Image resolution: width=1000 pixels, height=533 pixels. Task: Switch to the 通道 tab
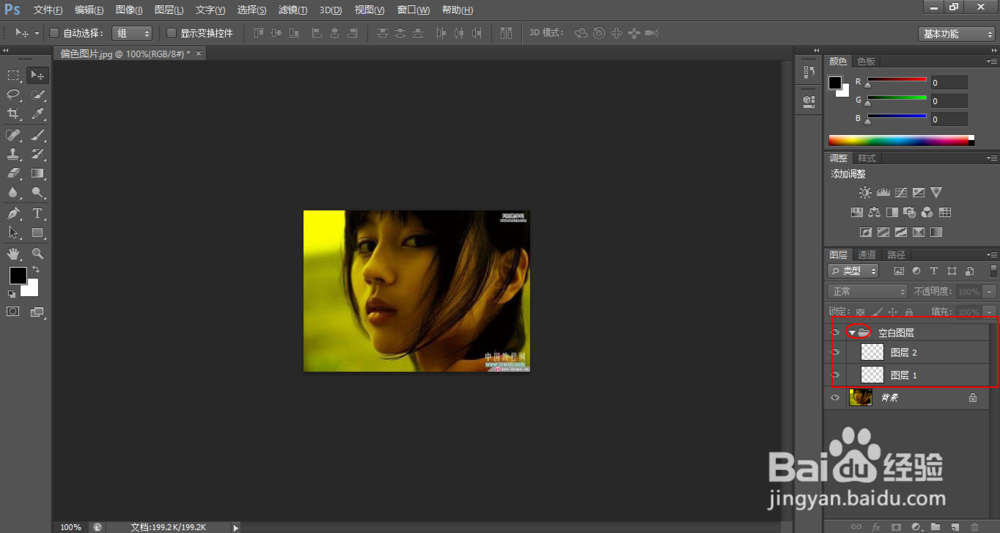pos(866,254)
